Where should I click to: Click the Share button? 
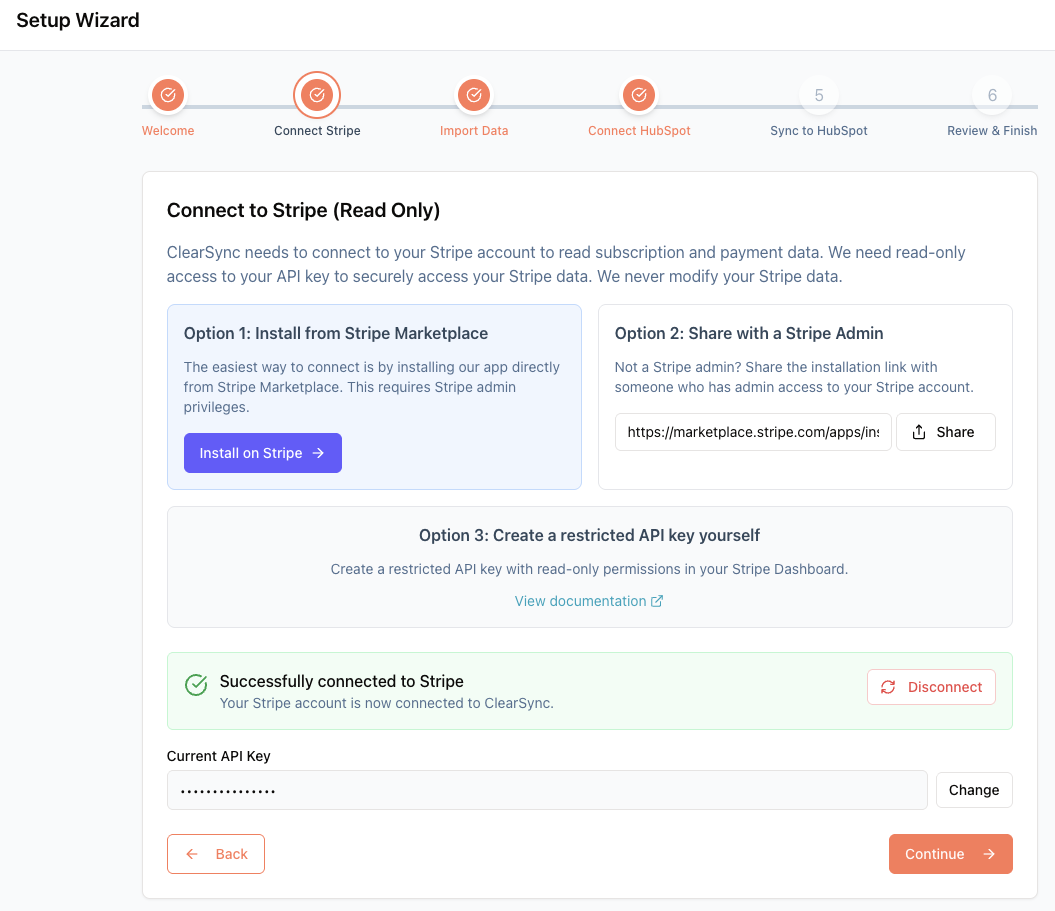pyautogui.click(x=945, y=432)
